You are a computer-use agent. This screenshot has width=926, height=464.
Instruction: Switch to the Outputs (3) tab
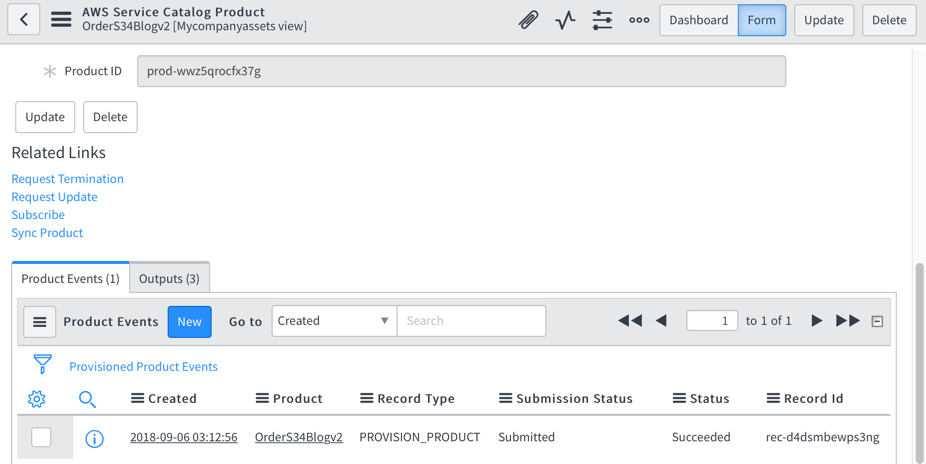pos(169,278)
